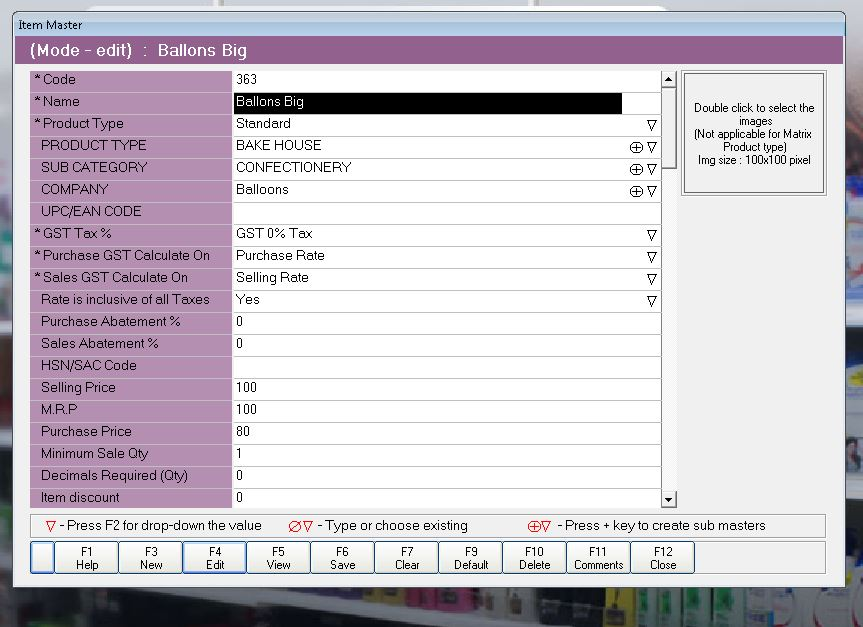Click the F1 Help button

coord(87,558)
